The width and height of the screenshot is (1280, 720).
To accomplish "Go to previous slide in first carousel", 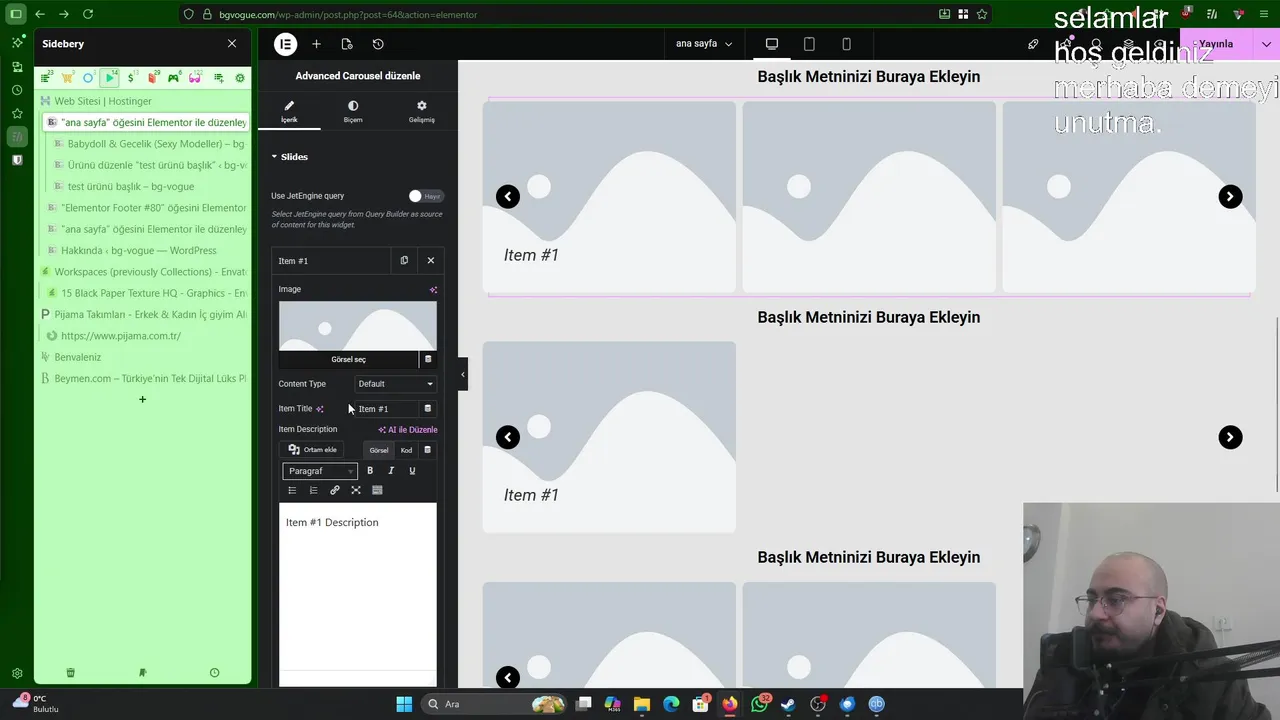I will point(508,197).
